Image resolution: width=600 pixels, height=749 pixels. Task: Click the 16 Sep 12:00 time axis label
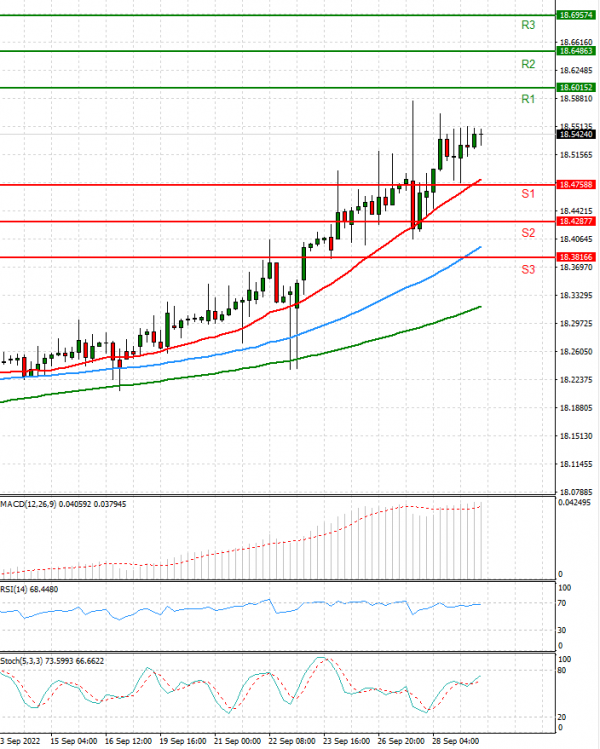pyautogui.click(x=128, y=741)
